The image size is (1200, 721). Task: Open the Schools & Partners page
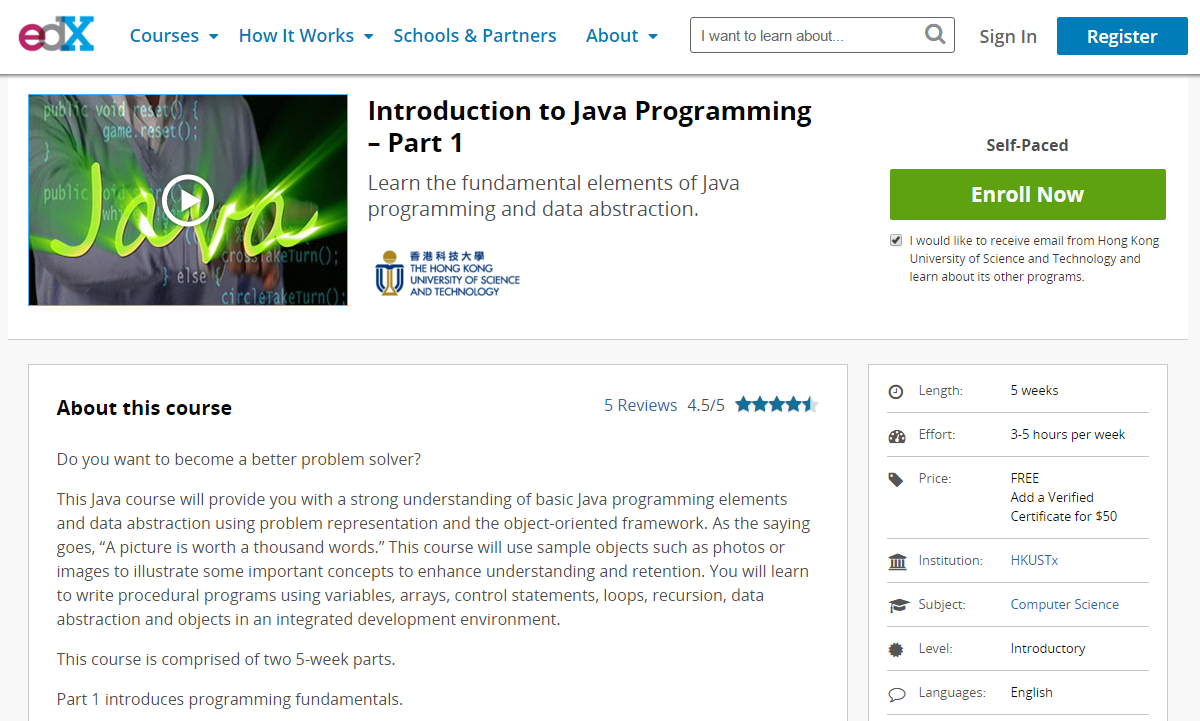click(x=475, y=36)
